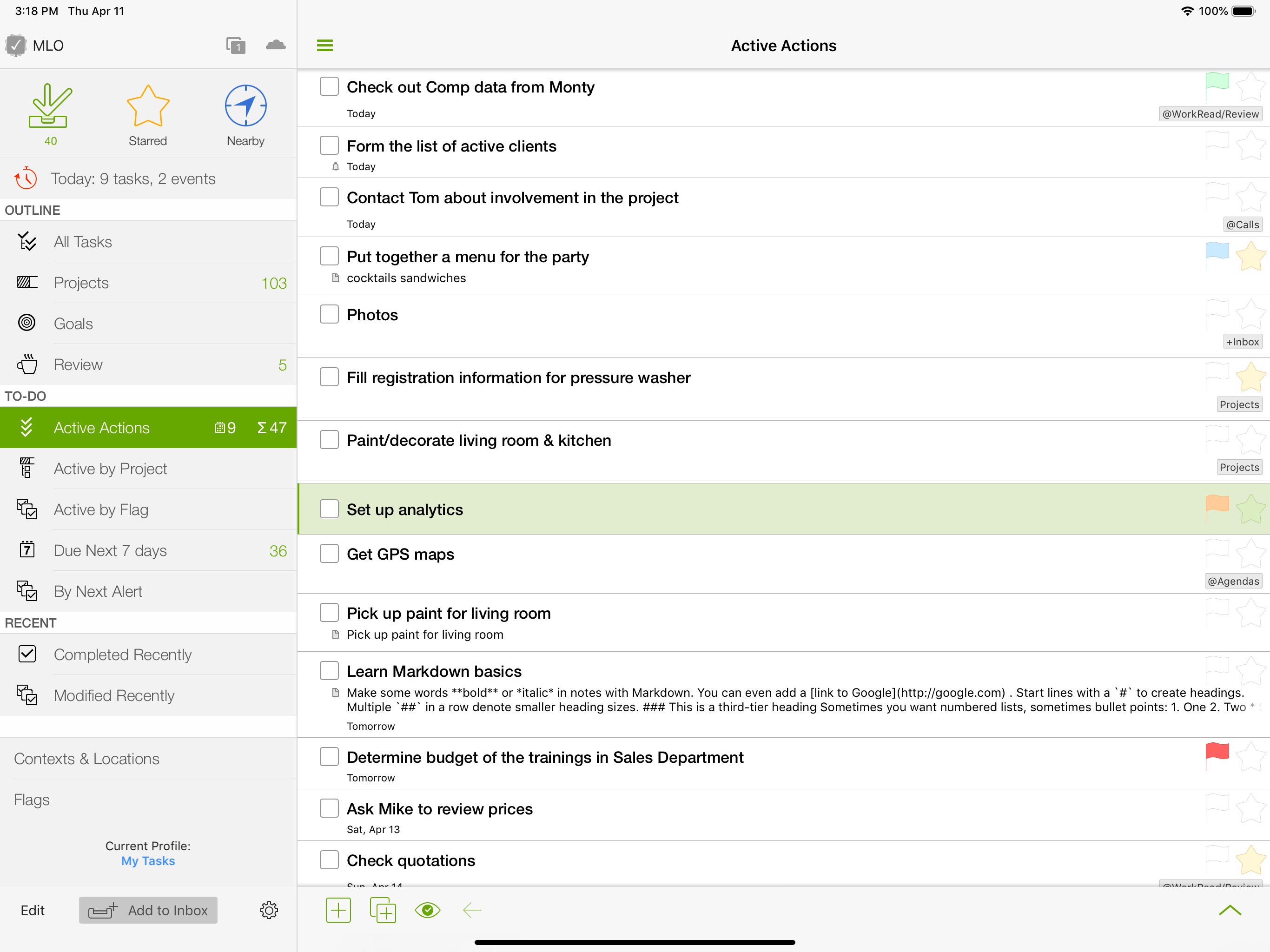Open the My Tasks profile link
Viewport: 1270px width, 952px height.
148,861
